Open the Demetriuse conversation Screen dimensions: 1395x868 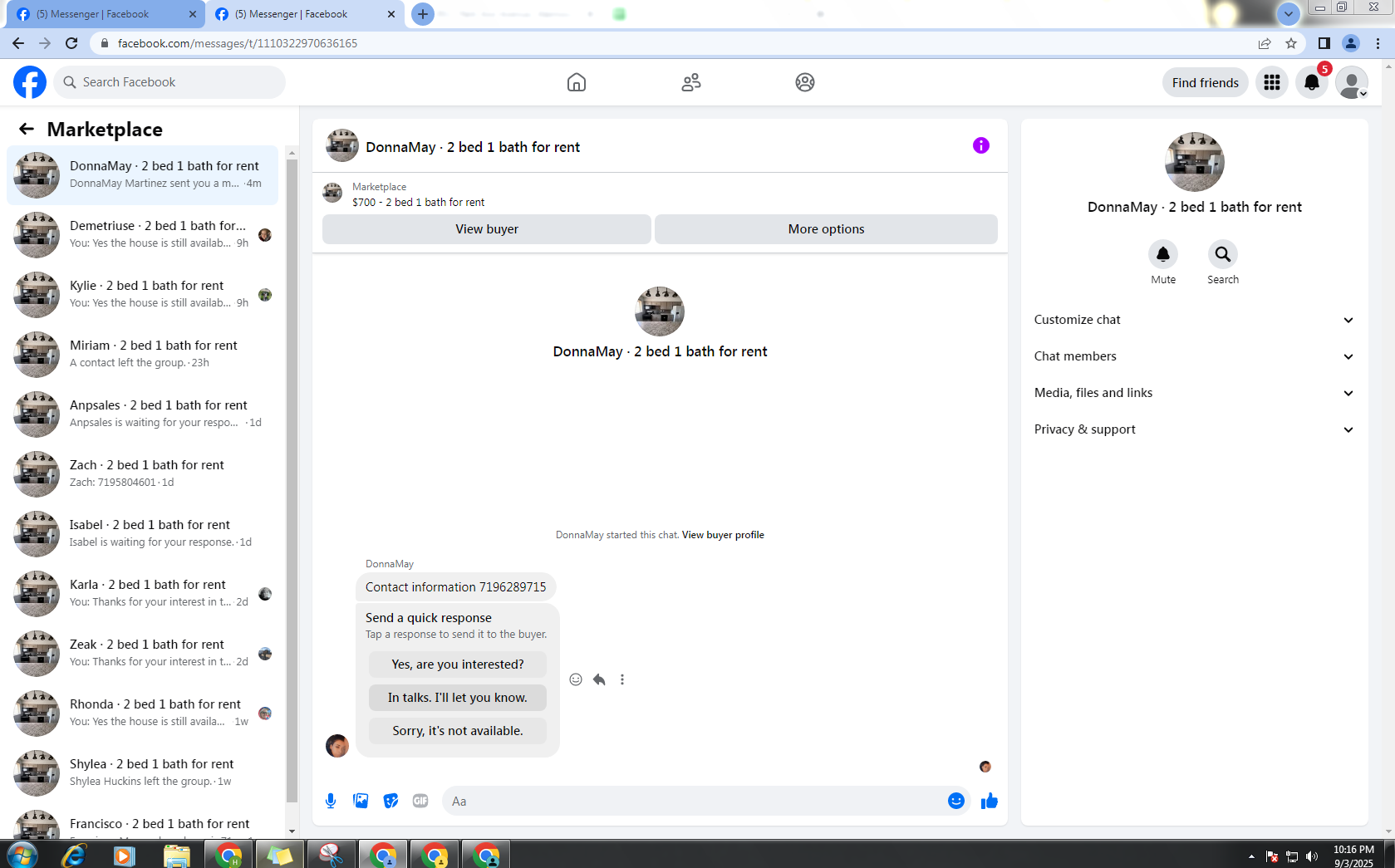click(143, 235)
